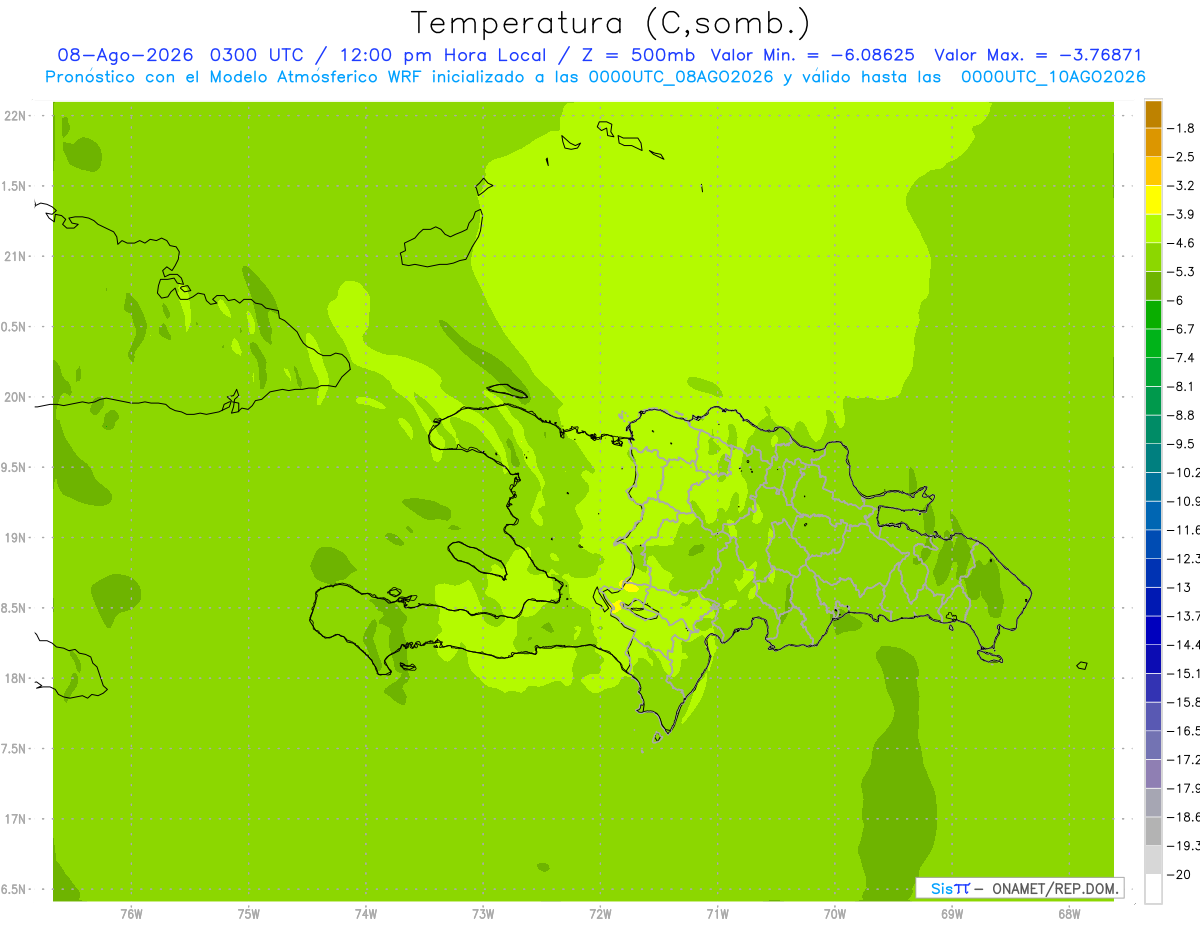1200x927 pixels.
Task: Pick the dark blue swatch between -13.7 and -14.4
Action: [1153, 630]
